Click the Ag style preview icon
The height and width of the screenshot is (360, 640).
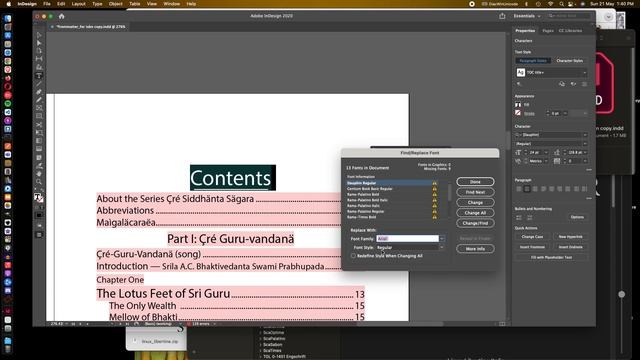coord(520,72)
